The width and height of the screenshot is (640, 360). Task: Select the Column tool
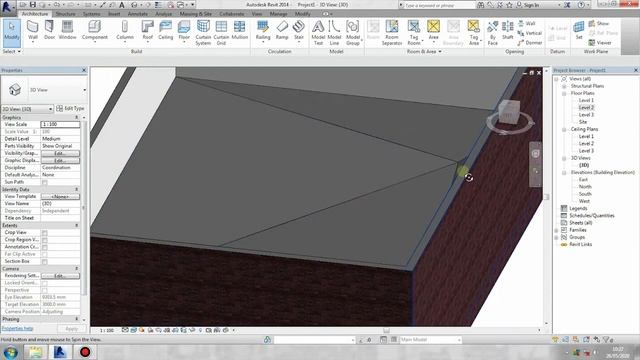pyautogui.click(x=125, y=31)
